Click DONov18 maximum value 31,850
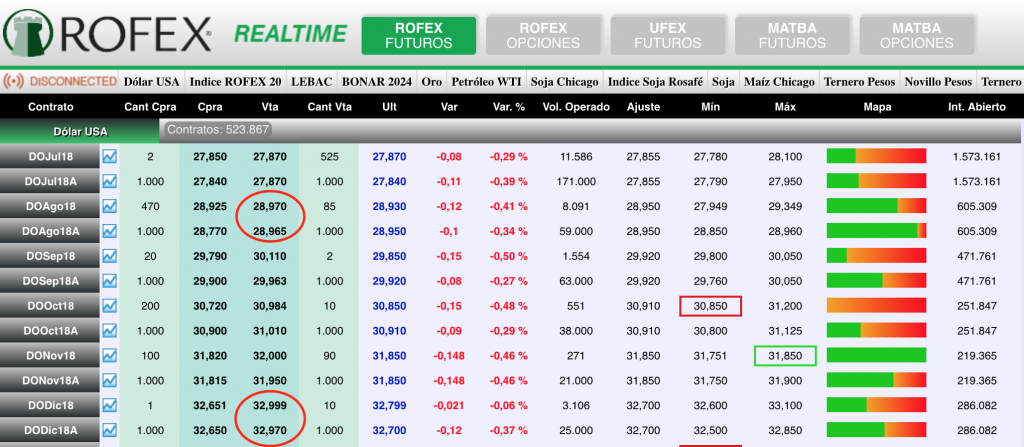Viewport: 1024px width, 447px height. [x=785, y=356]
